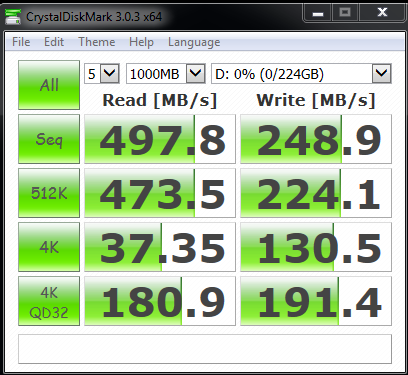Click the 4K QD32 write result 191.4
Viewport: 408px width, 375px height.
[x=316, y=301]
